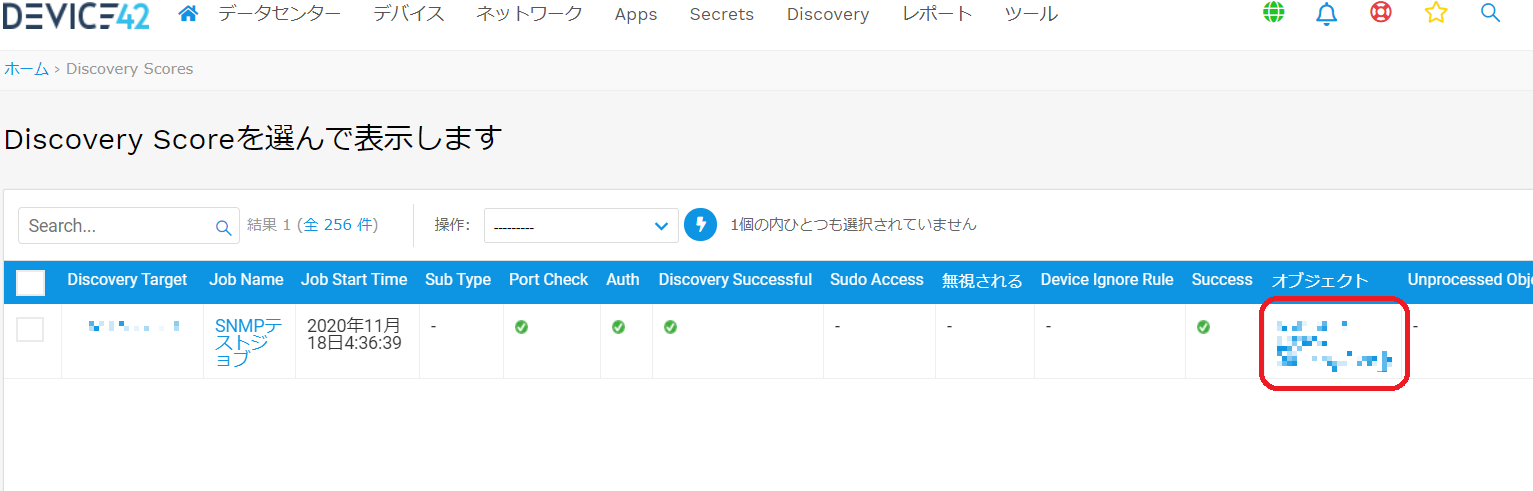Viewport: 1533px width, 491px height.
Task: Sort by Discovery Target column header
Action: [x=127, y=280]
